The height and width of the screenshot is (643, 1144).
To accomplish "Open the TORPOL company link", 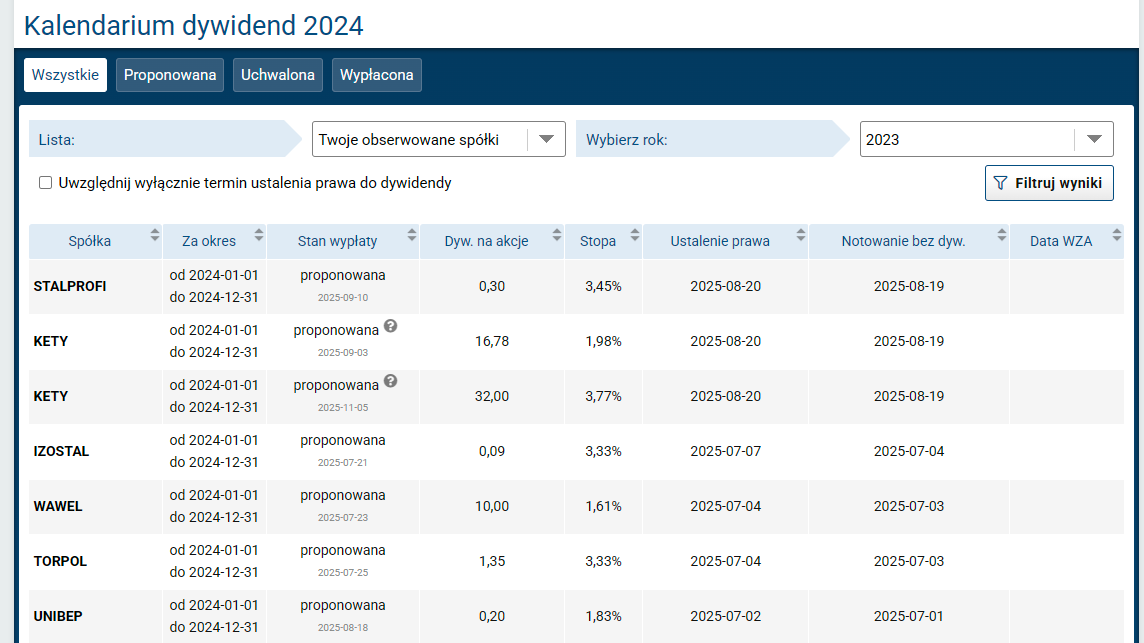I will pyautogui.click(x=60, y=561).
